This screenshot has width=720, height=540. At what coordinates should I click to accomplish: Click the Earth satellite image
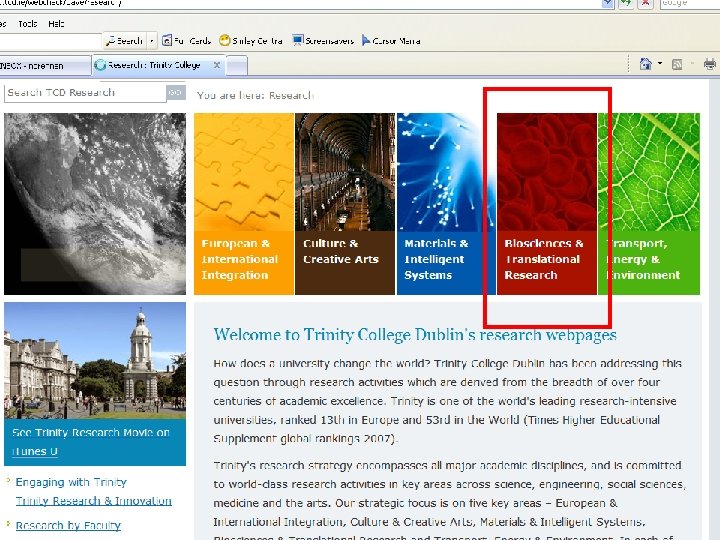click(x=95, y=204)
